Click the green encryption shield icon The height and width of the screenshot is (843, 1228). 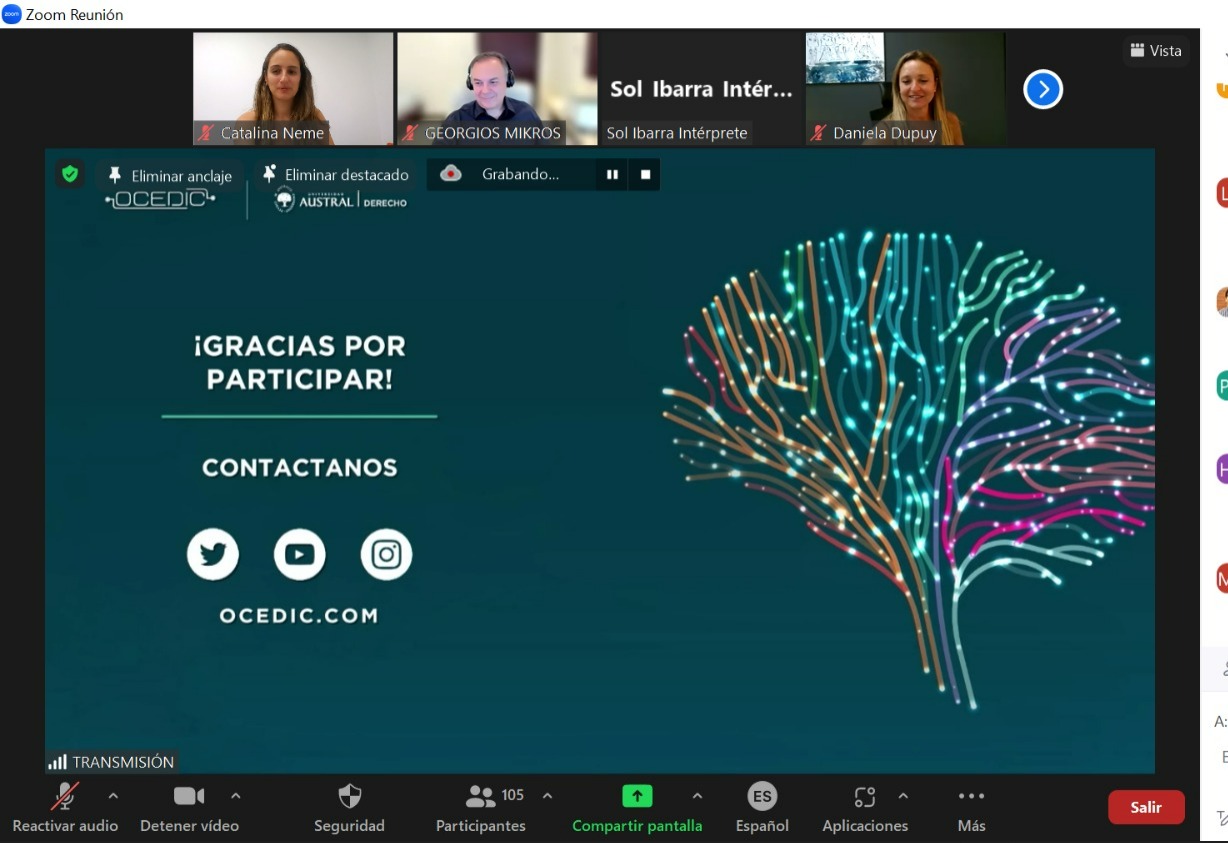click(x=70, y=174)
